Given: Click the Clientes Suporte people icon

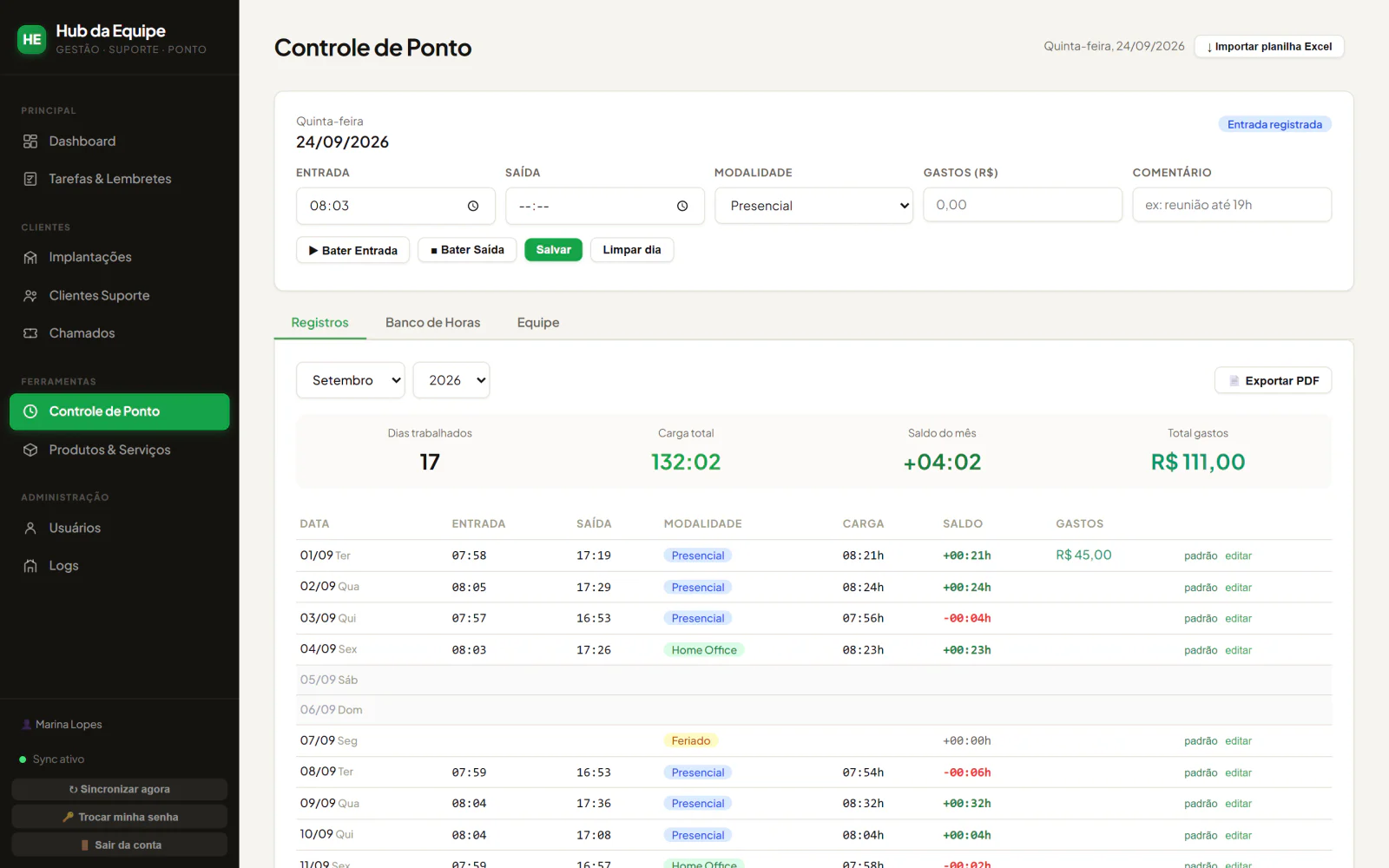Looking at the screenshot, I should coord(30,296).
